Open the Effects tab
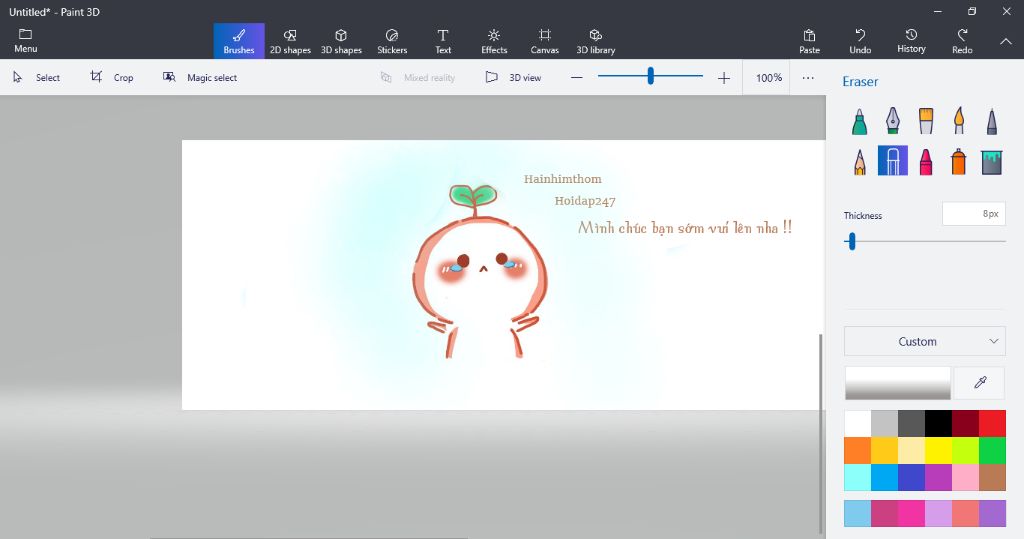This screenshot has height=539, width=1024. click(494, 41)
